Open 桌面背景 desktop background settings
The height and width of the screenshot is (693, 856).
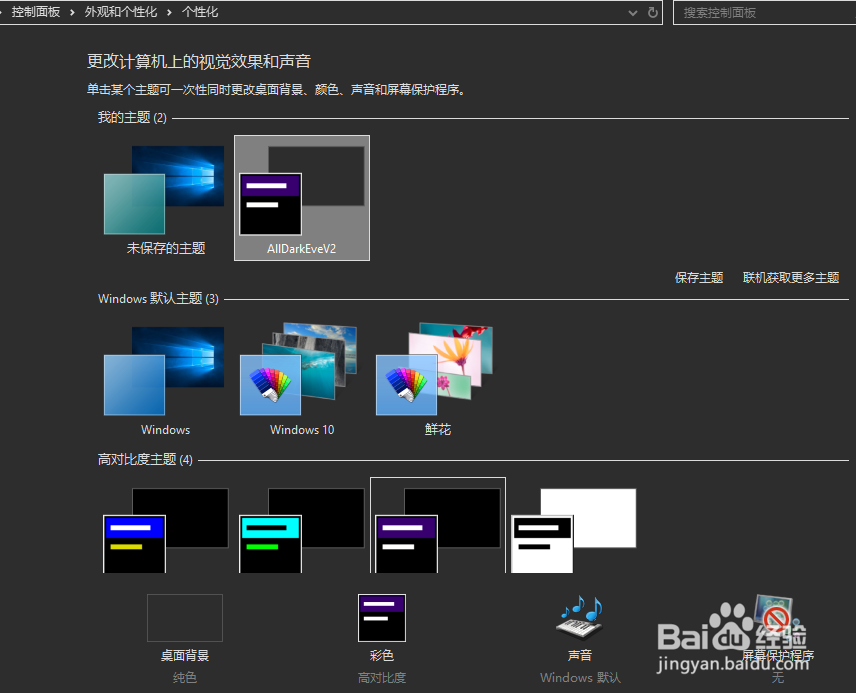[x=185, y=618]
